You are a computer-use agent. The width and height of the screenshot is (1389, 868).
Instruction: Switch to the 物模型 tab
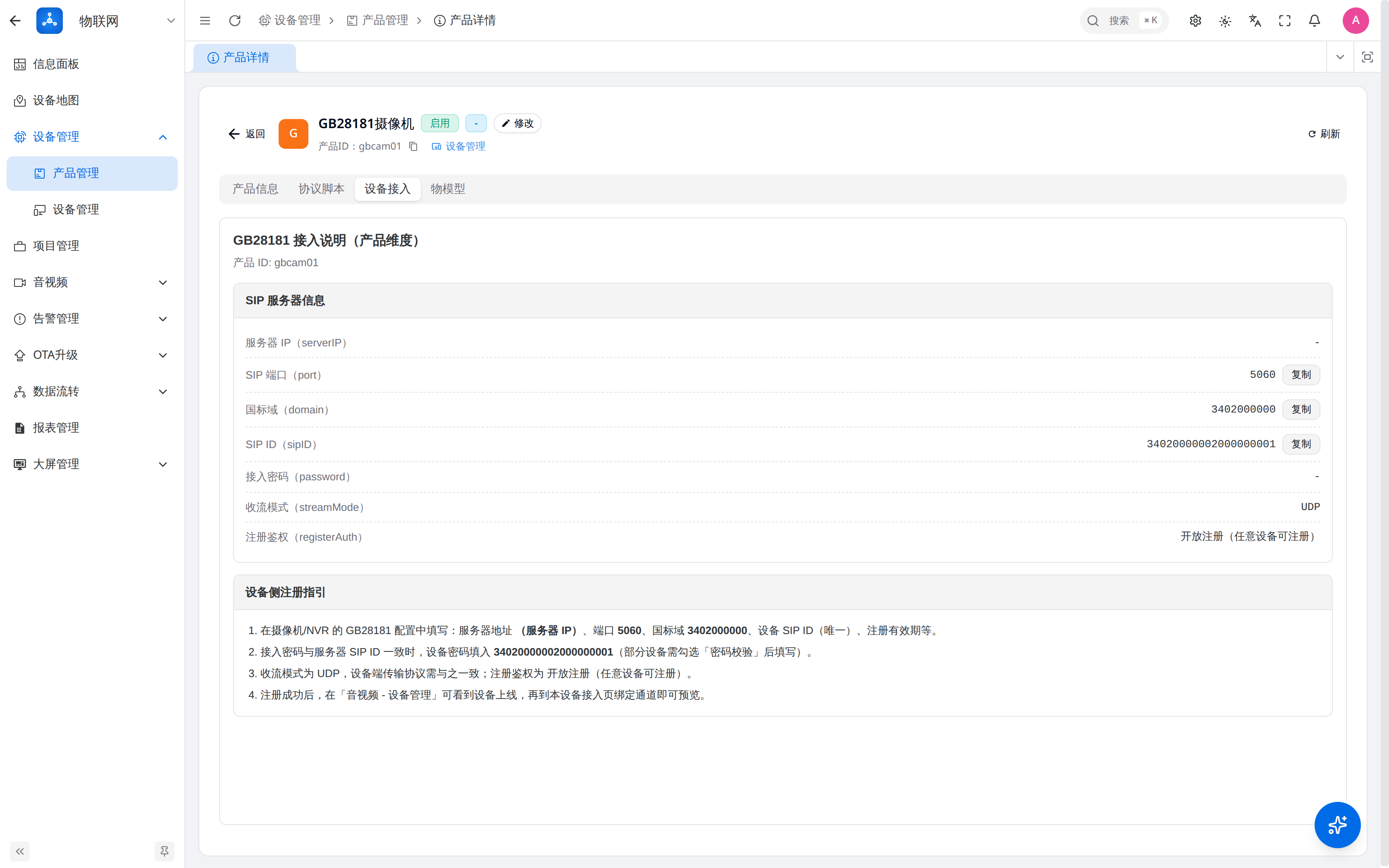tap(448, 189)
